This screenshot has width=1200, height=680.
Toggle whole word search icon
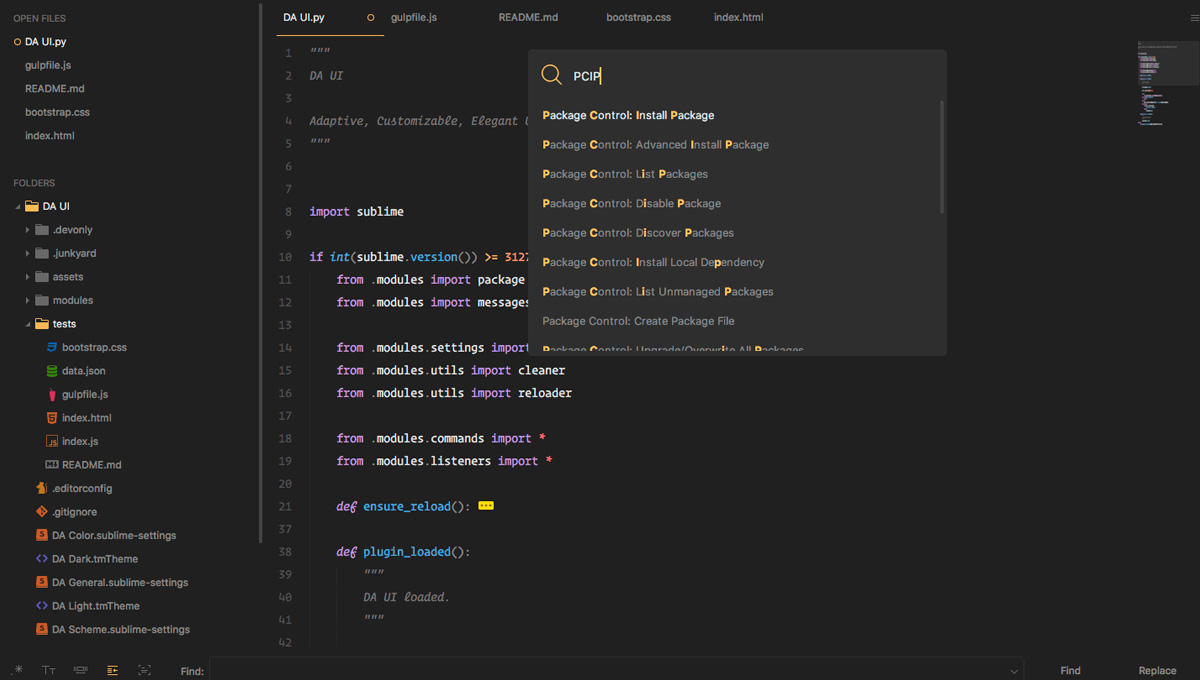point(81,670)
